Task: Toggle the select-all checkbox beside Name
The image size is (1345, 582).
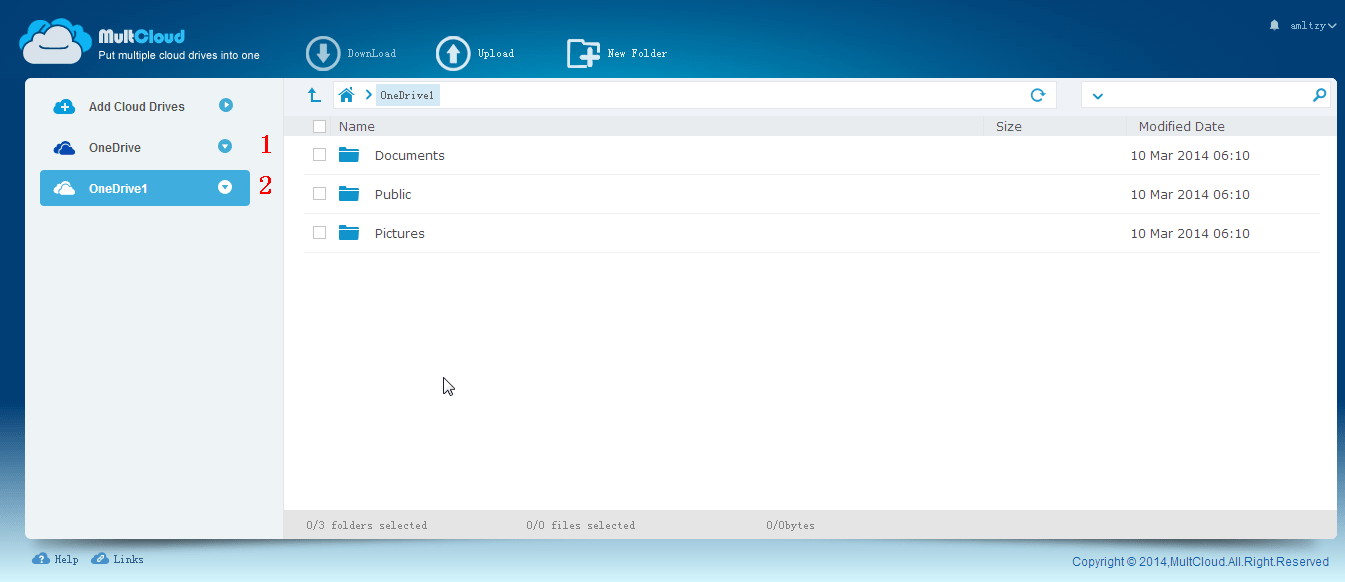Action: pyautogui.click(x=319, y=126)
